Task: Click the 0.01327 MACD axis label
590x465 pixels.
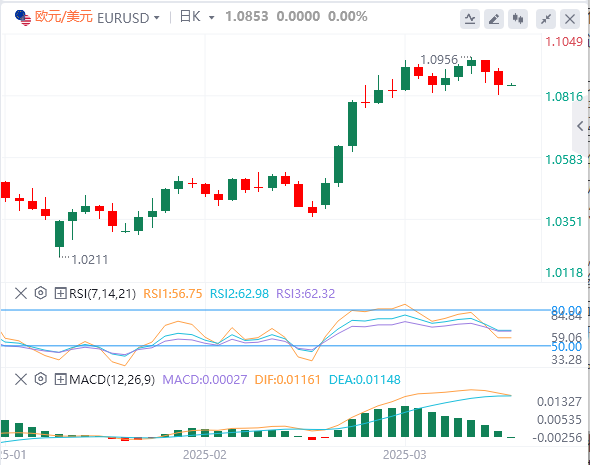Action: (x=559, y=401)
